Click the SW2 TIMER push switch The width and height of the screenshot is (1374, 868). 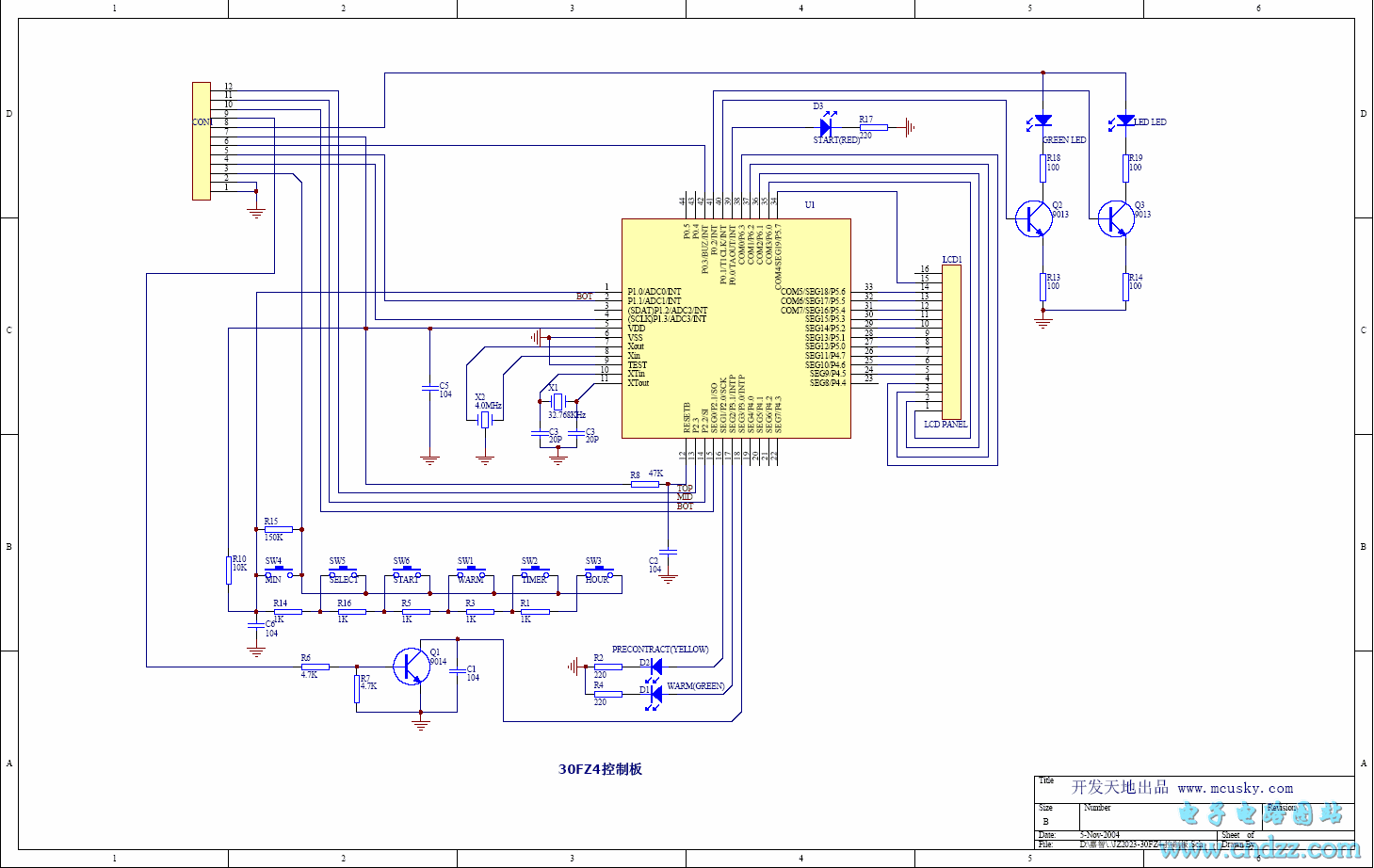point(535,572)
